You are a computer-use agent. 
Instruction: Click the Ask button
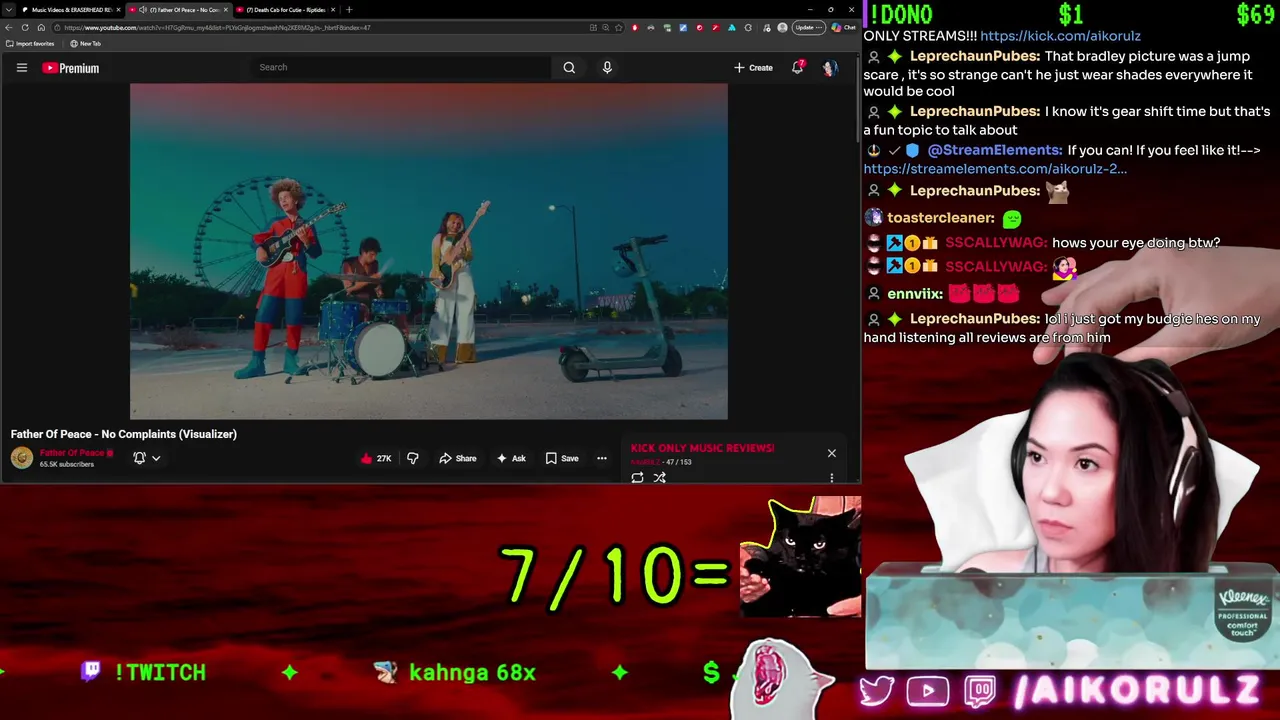click(511, 458)
